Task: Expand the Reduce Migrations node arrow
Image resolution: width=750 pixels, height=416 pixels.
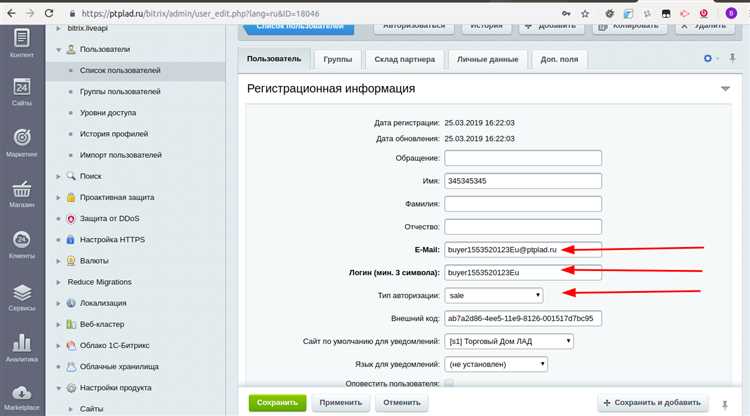Action: tap(58, 282)
